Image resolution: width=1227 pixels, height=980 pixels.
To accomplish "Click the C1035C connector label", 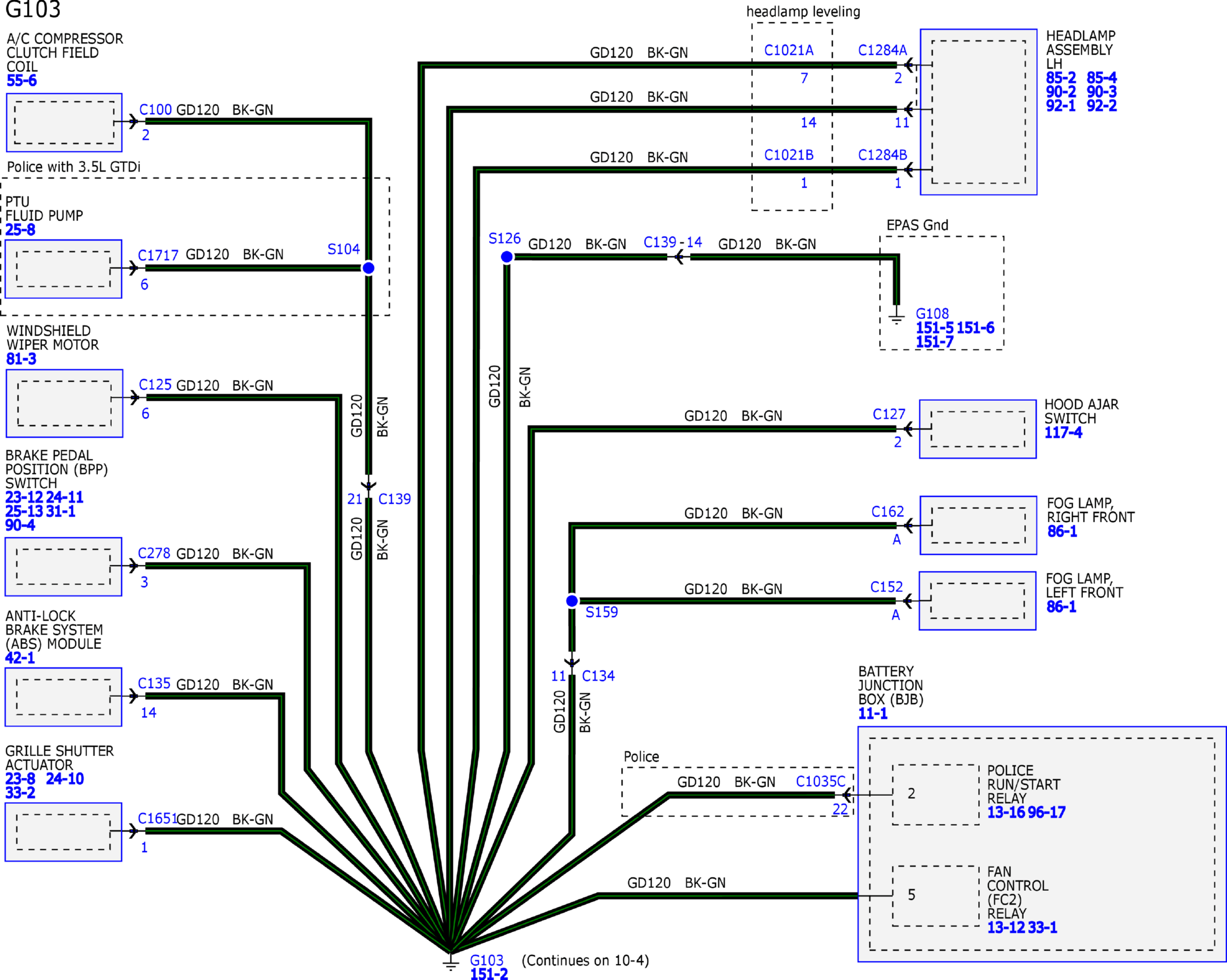I will pos(820,781).
